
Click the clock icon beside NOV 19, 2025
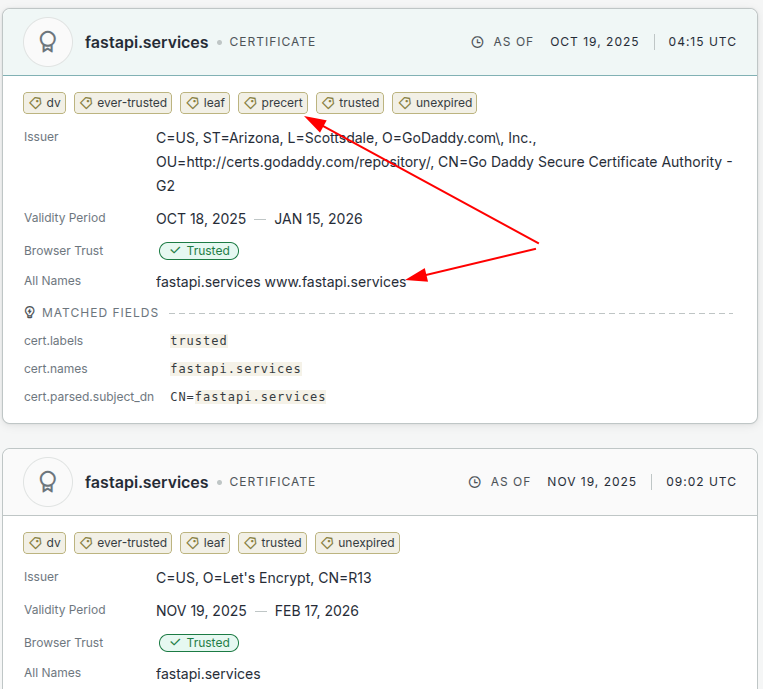pos(475,482)
